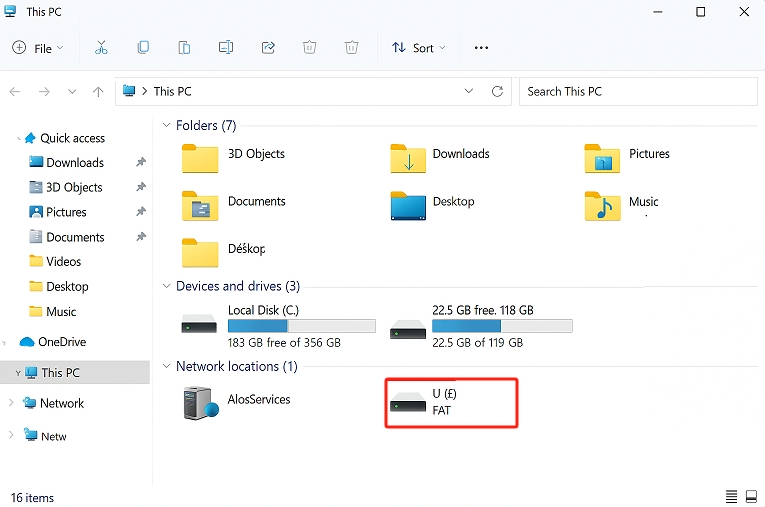
Task: Open the 3D Objects folder
Action: [233, 158]
